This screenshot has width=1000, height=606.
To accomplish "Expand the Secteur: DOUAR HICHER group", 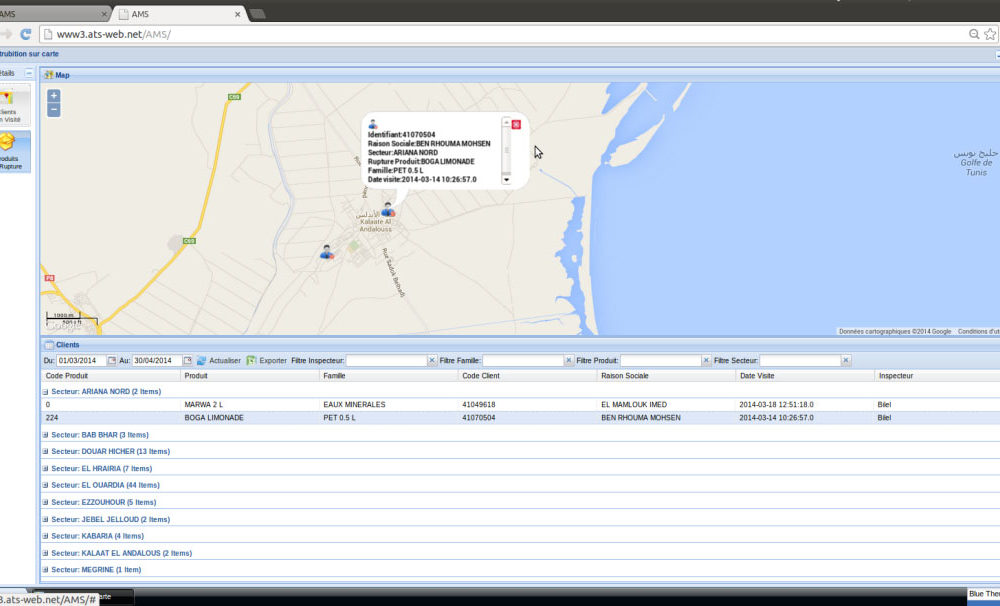I will [46, 451].
